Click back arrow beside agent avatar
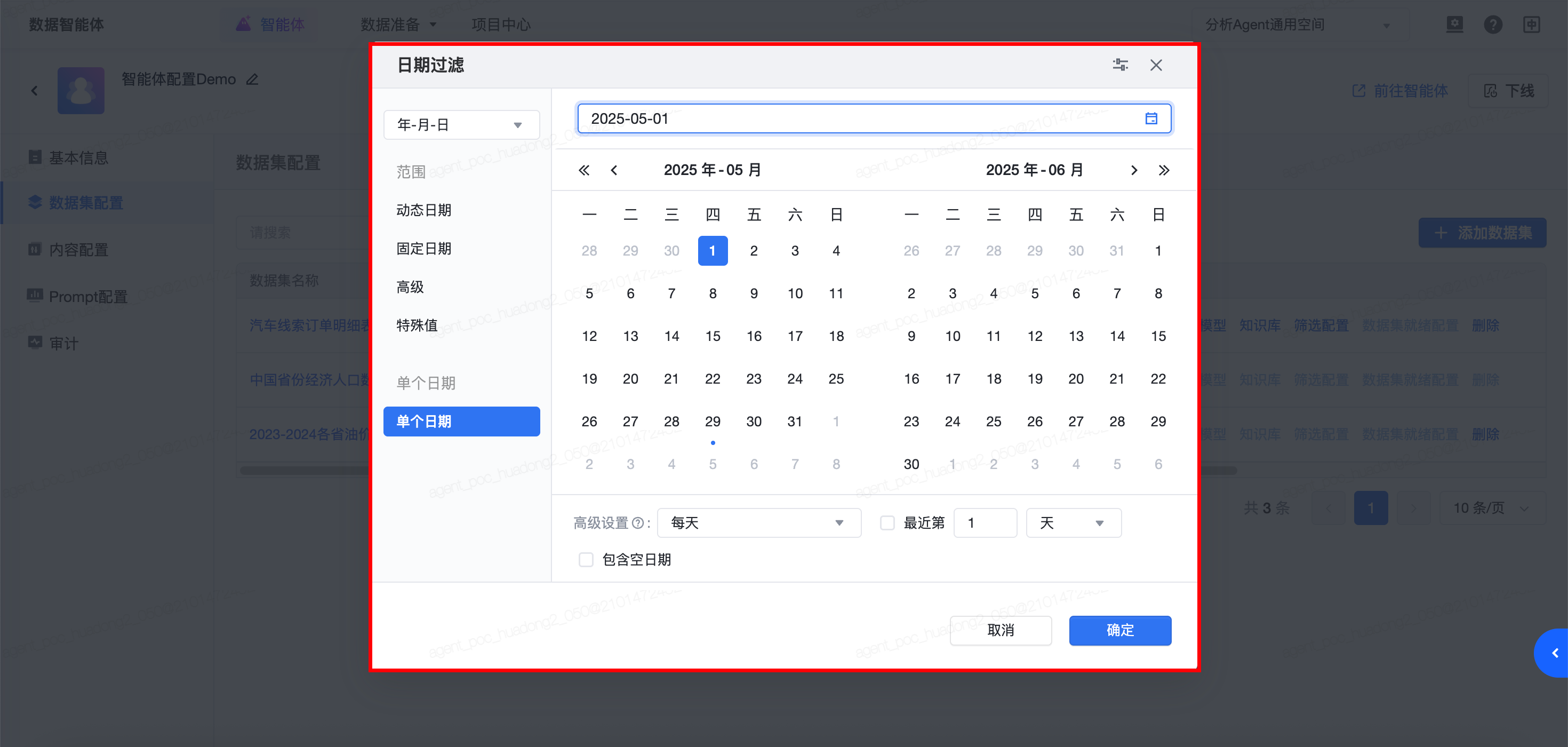 tap(34, 91)
